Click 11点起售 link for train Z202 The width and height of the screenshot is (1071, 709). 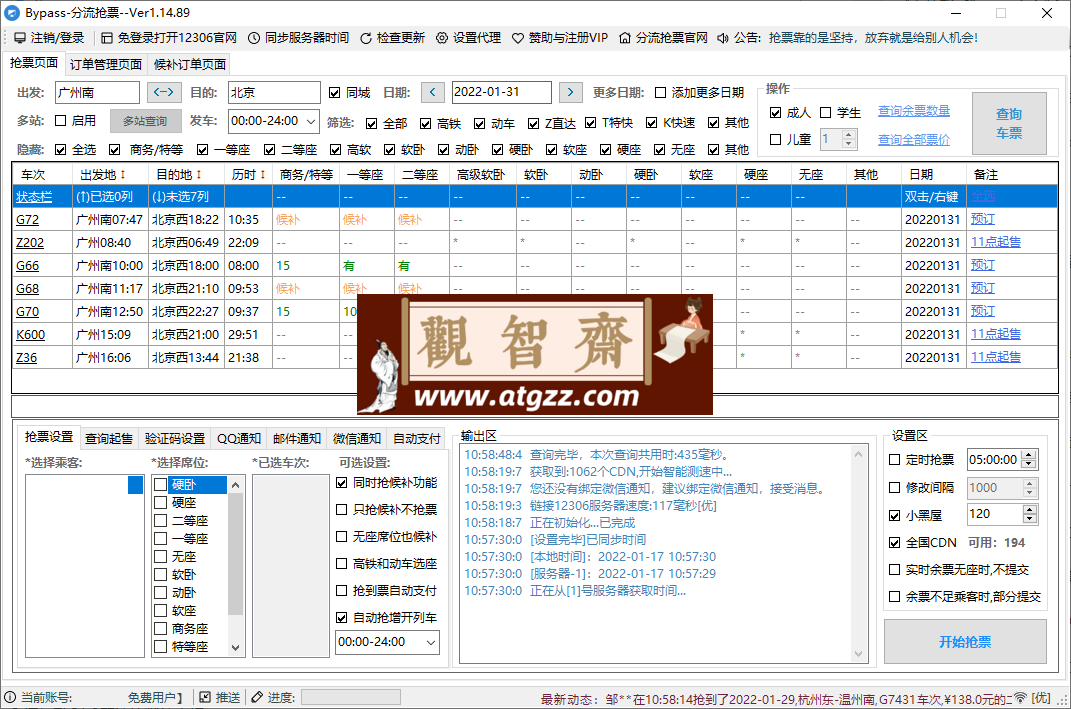click(x=996, y=242)
